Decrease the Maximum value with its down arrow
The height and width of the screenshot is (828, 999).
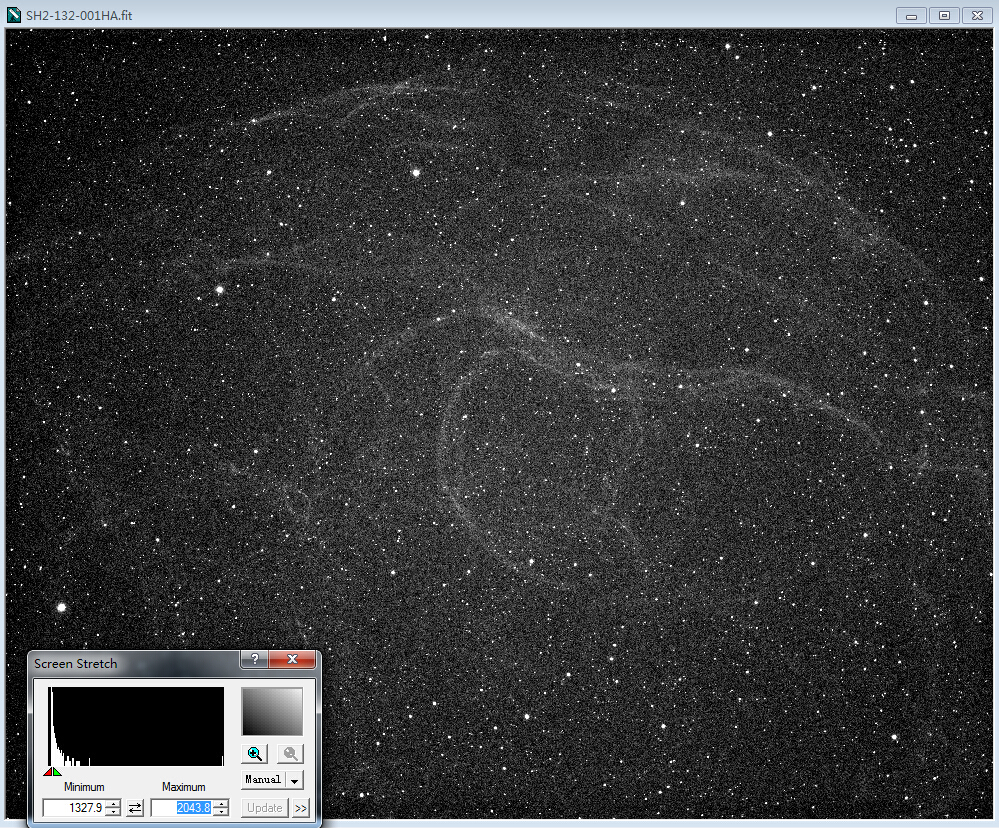(x=221, y=812)
